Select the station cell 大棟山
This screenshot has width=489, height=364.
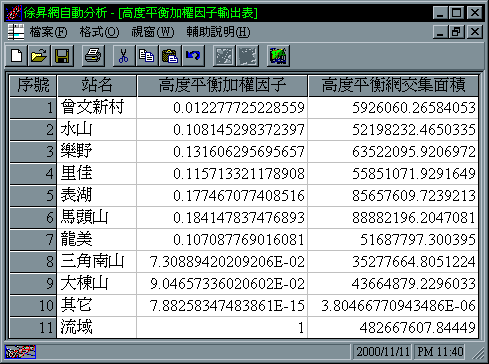[97, 284]
